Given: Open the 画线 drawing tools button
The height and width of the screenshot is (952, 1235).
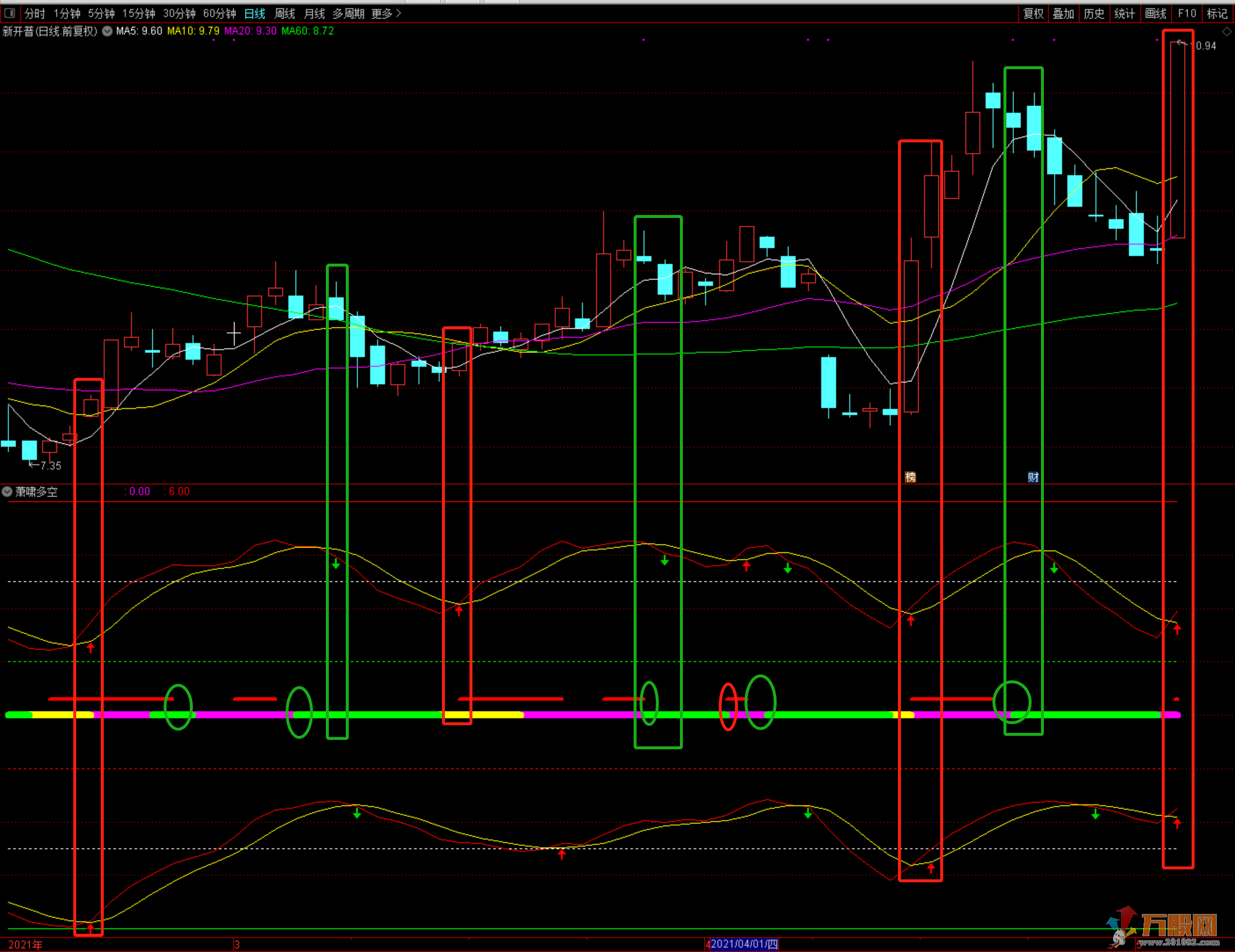Looking at the screenshot, I should pyautogui.click(x=1155, y=13).
